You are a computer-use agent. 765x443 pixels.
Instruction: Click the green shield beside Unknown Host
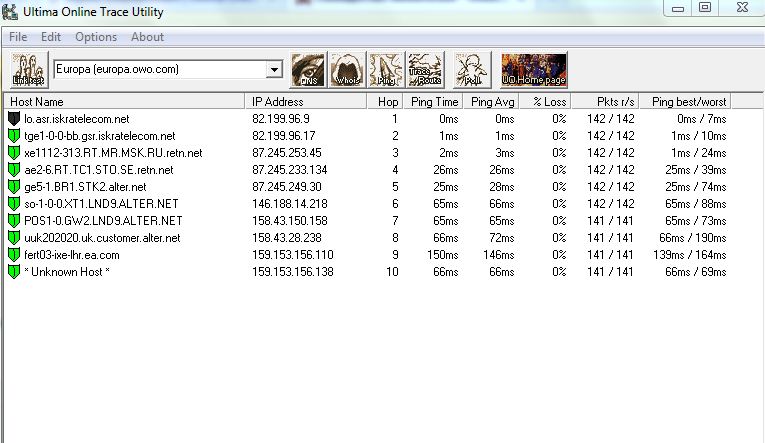[x=14, y=272]
